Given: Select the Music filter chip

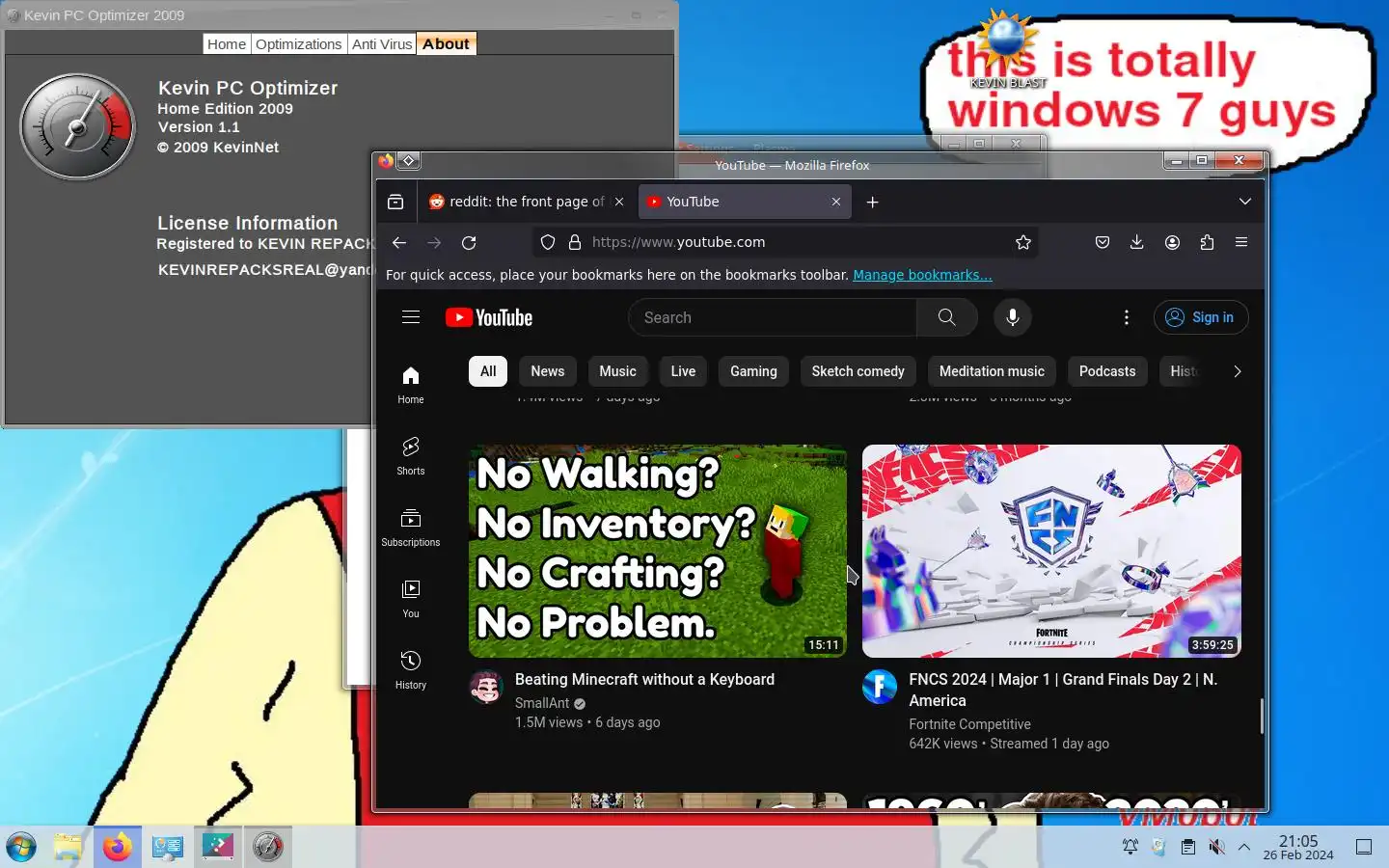Looking at the screenshot, I should (617, 371).
